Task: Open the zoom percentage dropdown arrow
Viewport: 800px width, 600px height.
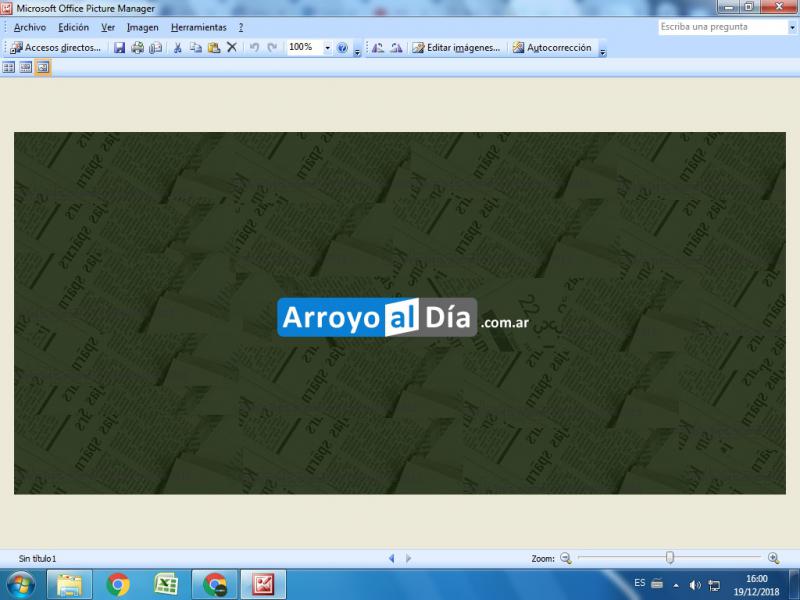Action: point(328,48)
